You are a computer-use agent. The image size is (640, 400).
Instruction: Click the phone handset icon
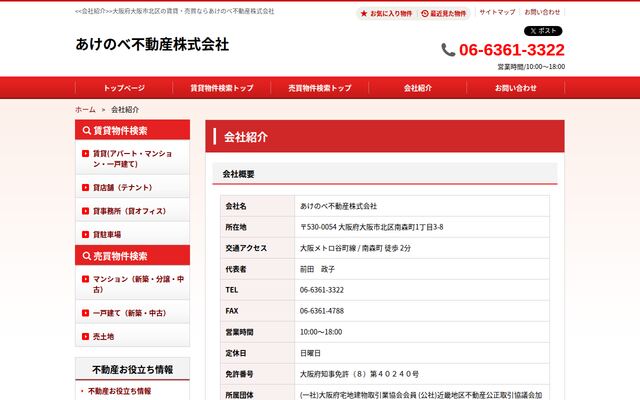[448, 50]
